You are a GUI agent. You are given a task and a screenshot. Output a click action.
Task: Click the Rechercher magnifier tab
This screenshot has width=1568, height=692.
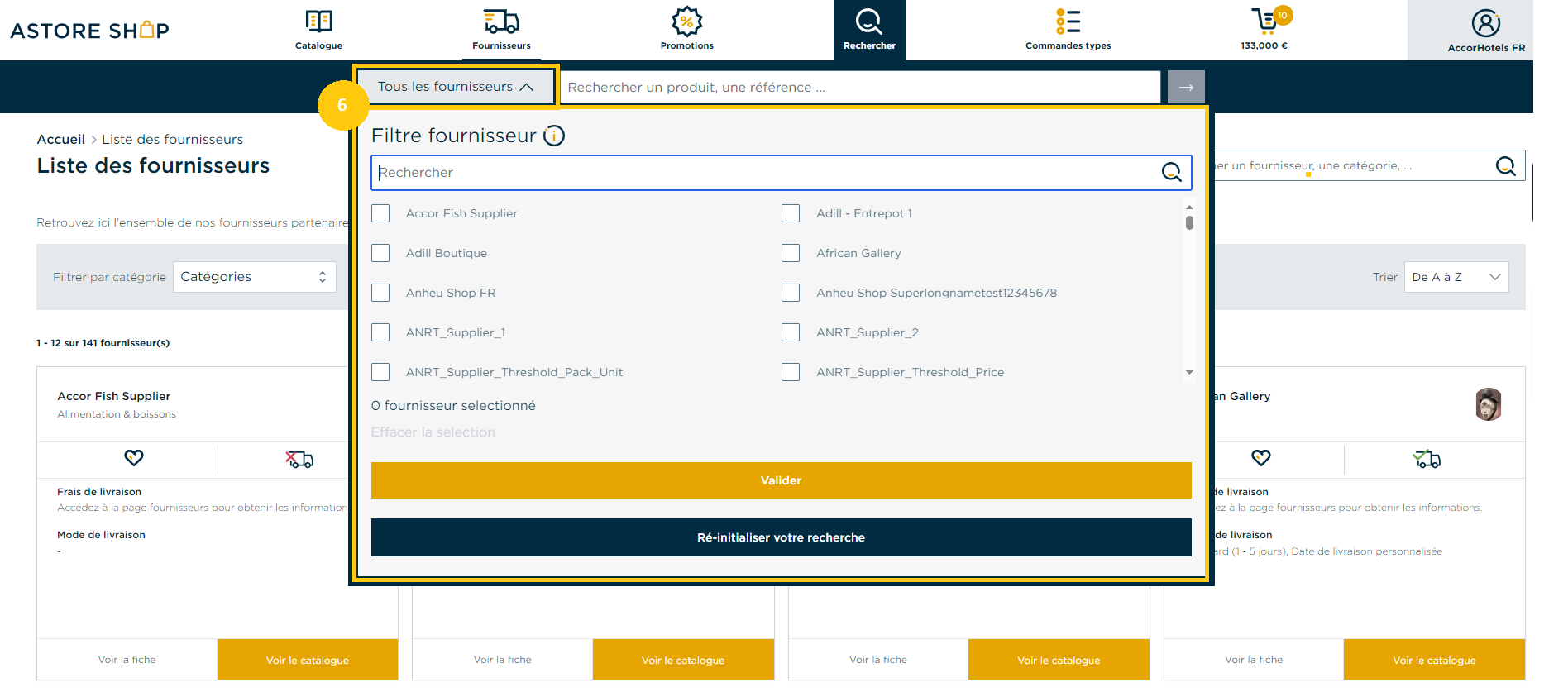(x=869, y=30)
